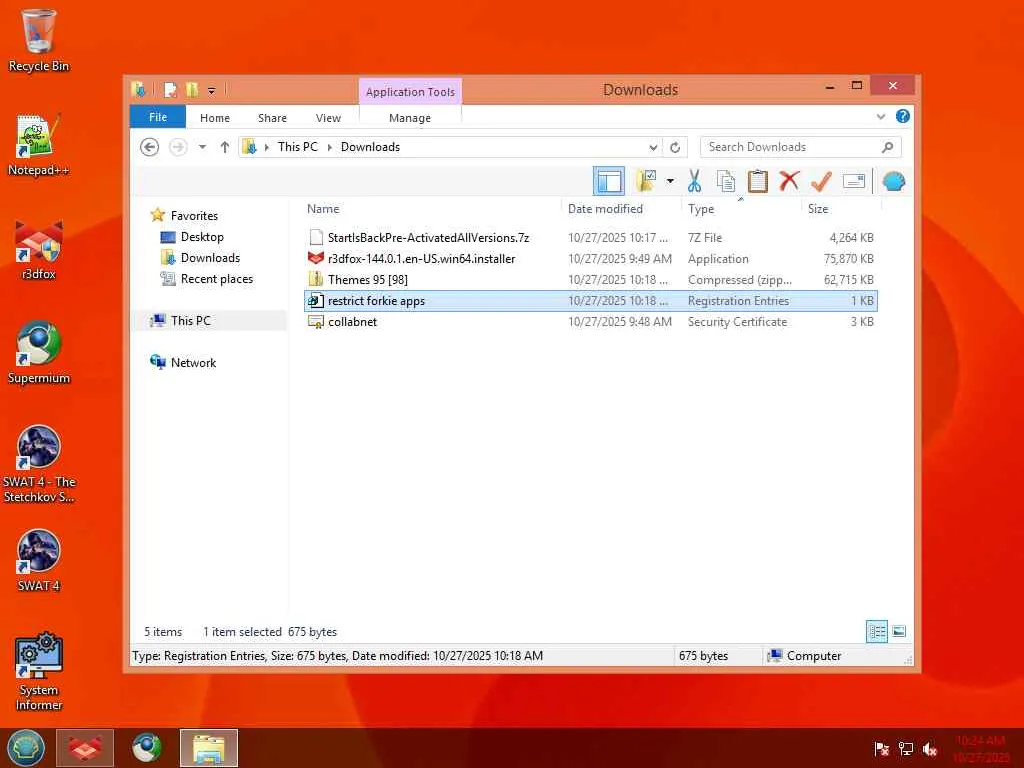Sort by Date modified column header
Screen dimensions: 1024x768
click(x=605, y=208)
